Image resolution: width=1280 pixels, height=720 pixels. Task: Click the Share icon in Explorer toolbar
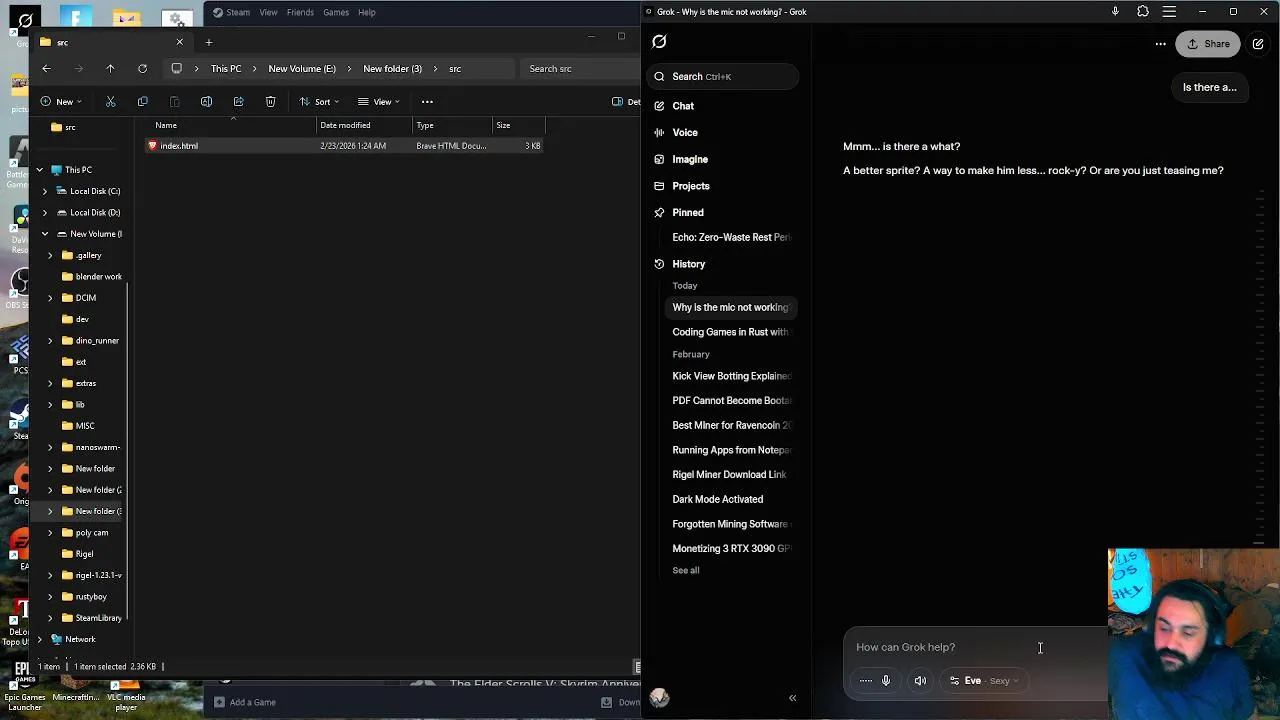(238, 101)
